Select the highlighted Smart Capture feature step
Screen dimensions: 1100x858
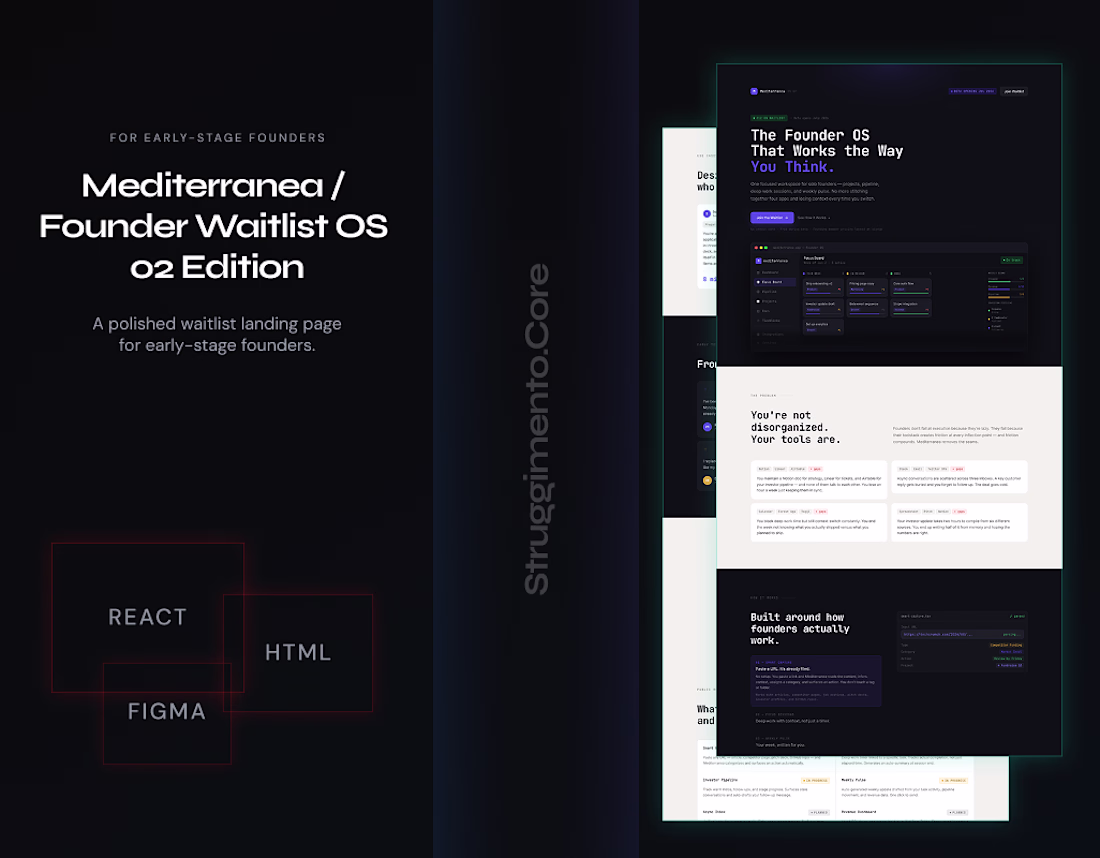point(816,681)
